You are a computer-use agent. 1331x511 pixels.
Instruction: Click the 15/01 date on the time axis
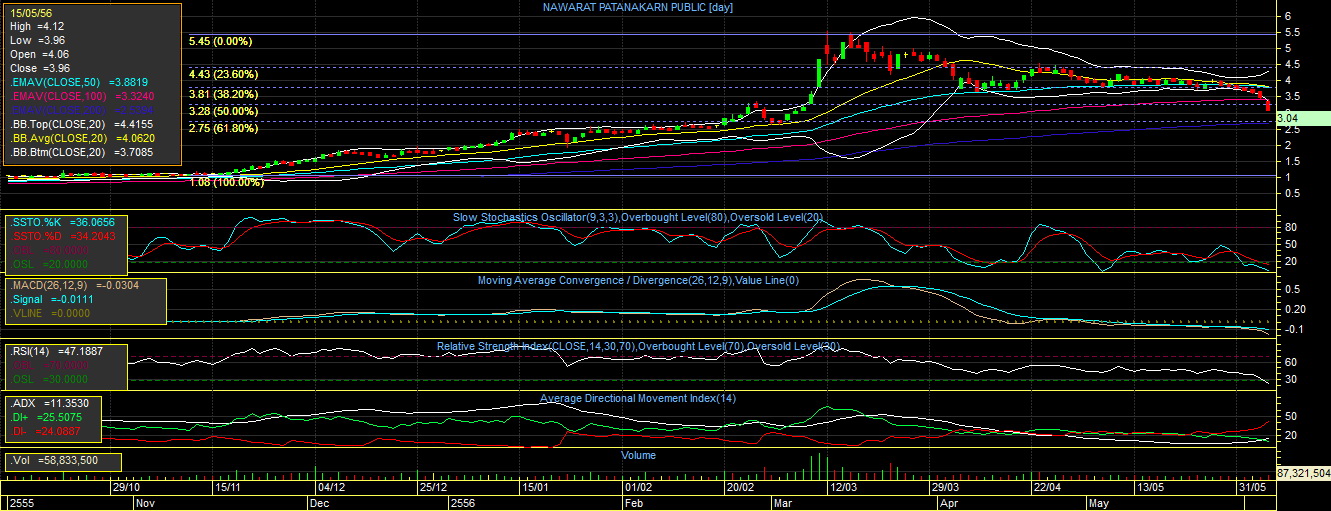(536, 488)
